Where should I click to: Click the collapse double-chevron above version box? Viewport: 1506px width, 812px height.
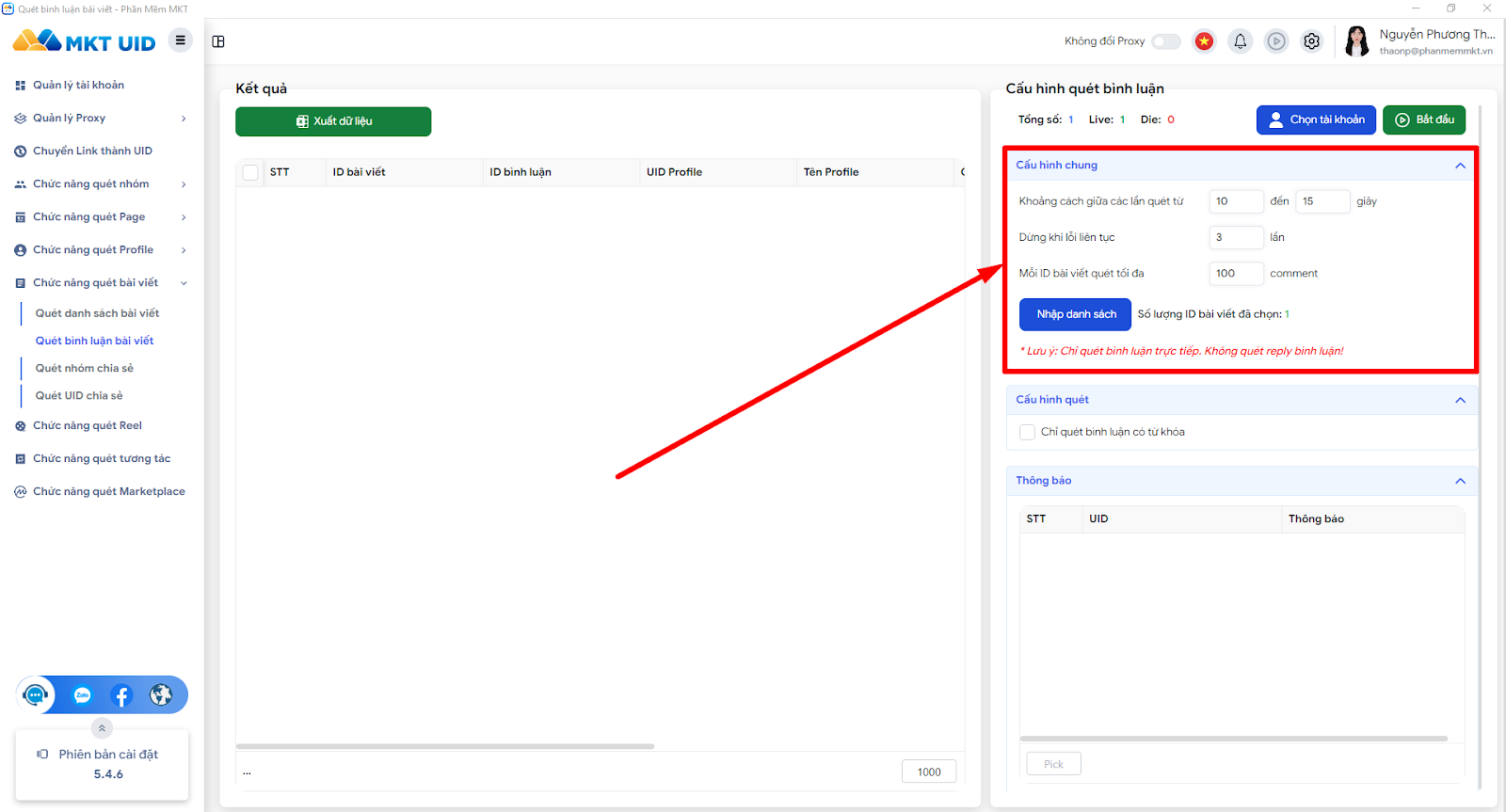coord(102,728)
